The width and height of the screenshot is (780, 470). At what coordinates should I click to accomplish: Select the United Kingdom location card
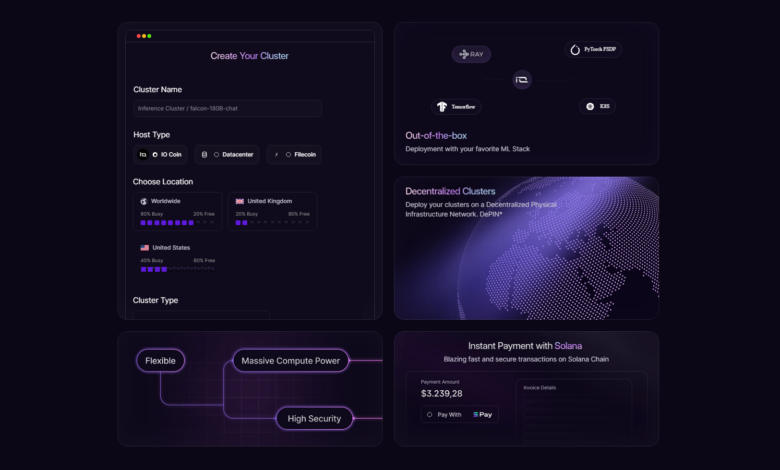click(x=272, y=211)
